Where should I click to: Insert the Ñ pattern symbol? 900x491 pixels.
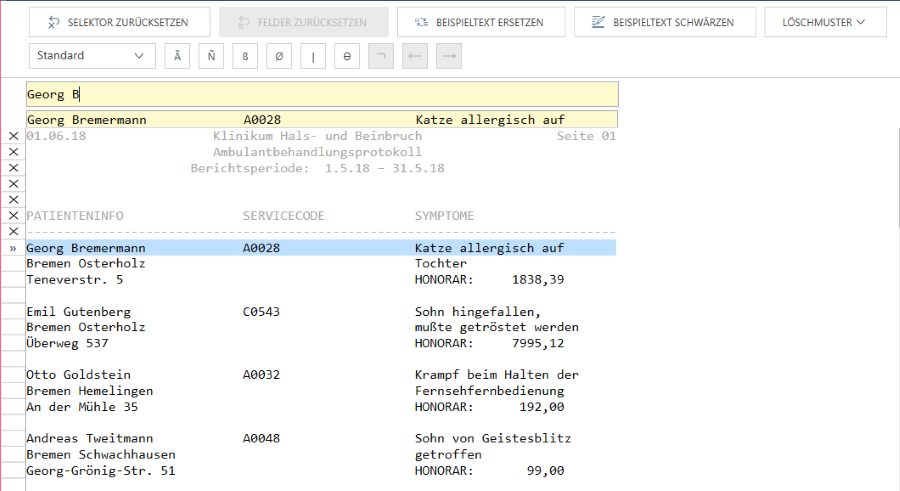click(211, 56)
